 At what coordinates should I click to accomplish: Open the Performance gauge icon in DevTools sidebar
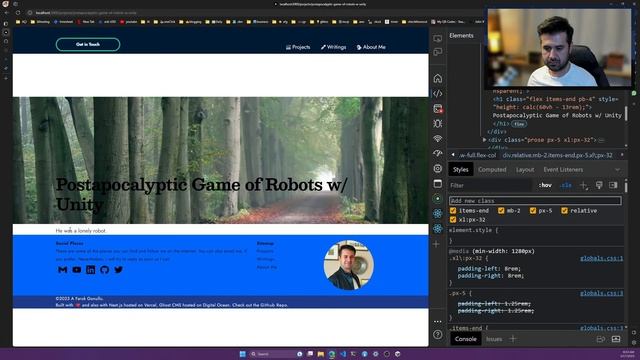[438, 153]
